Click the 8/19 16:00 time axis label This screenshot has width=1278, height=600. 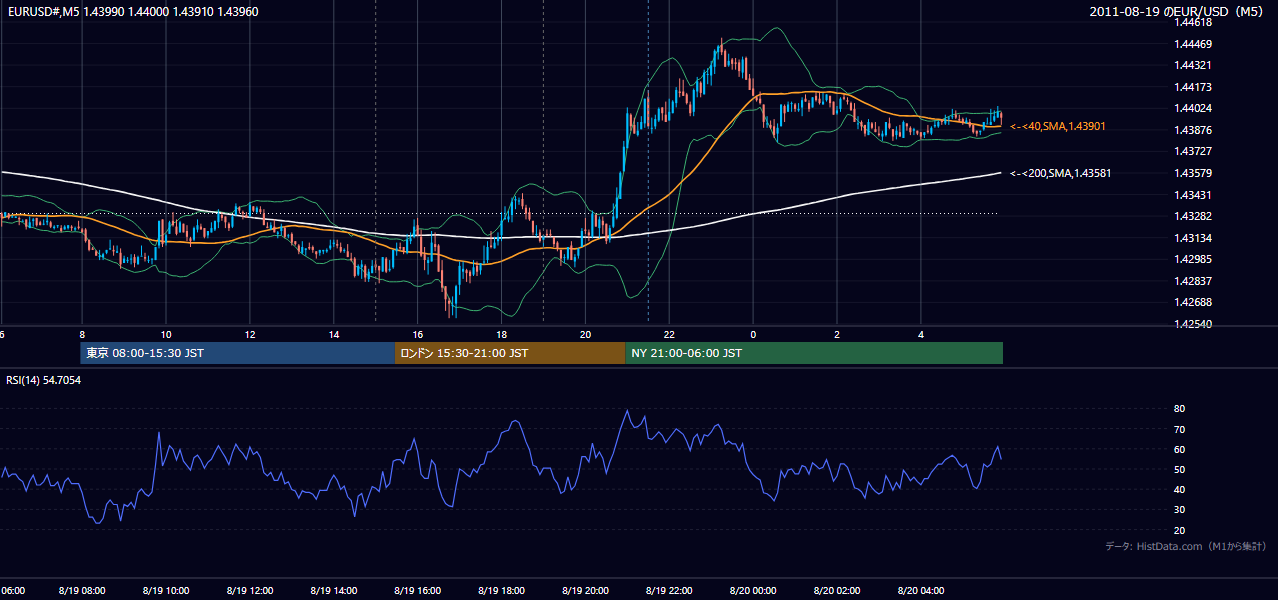[418, 590]
